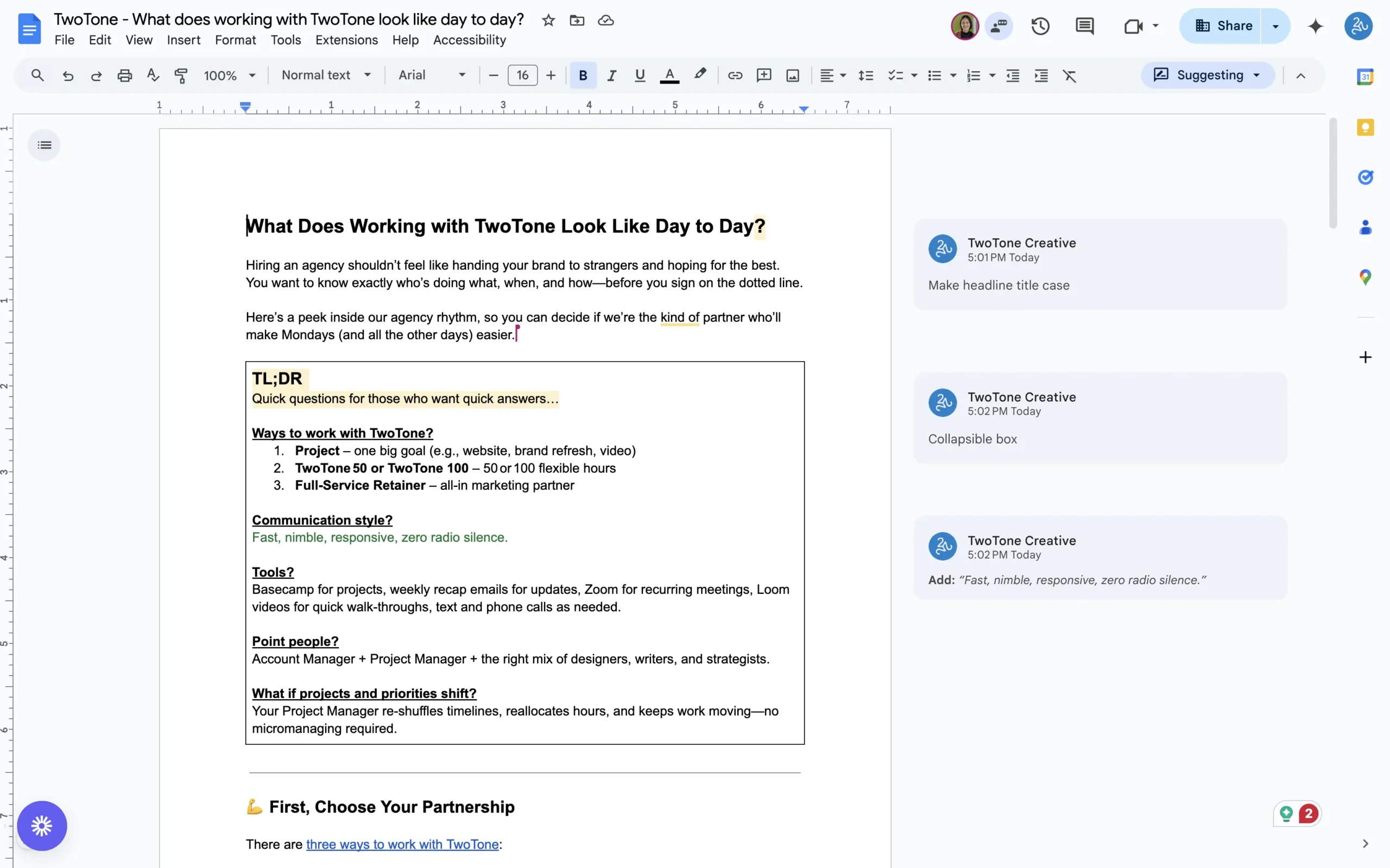The image size is (1390, 868).
Task: Expand numbered list options arrow
Action: tap(992, 75)
